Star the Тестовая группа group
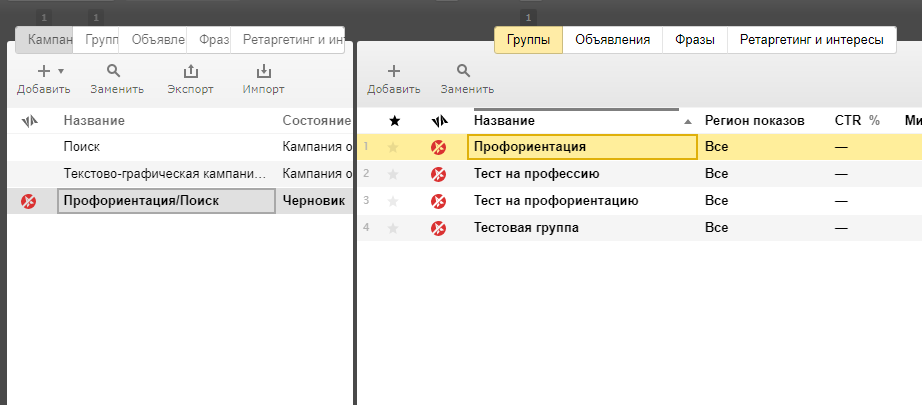Screen dimensions: 922x405 393,228
